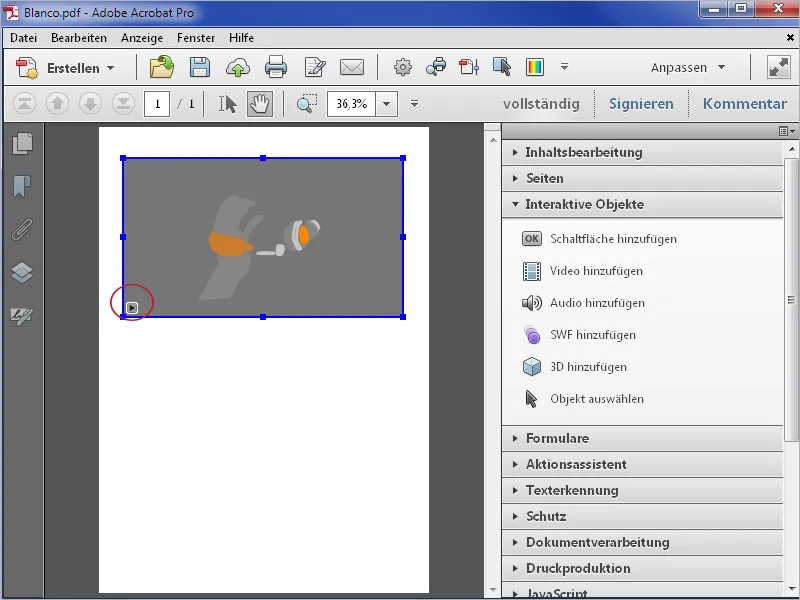Viewport: 800px width, 600px height.
Task: Save the document with the floppy disk icon
Action: 199,67
